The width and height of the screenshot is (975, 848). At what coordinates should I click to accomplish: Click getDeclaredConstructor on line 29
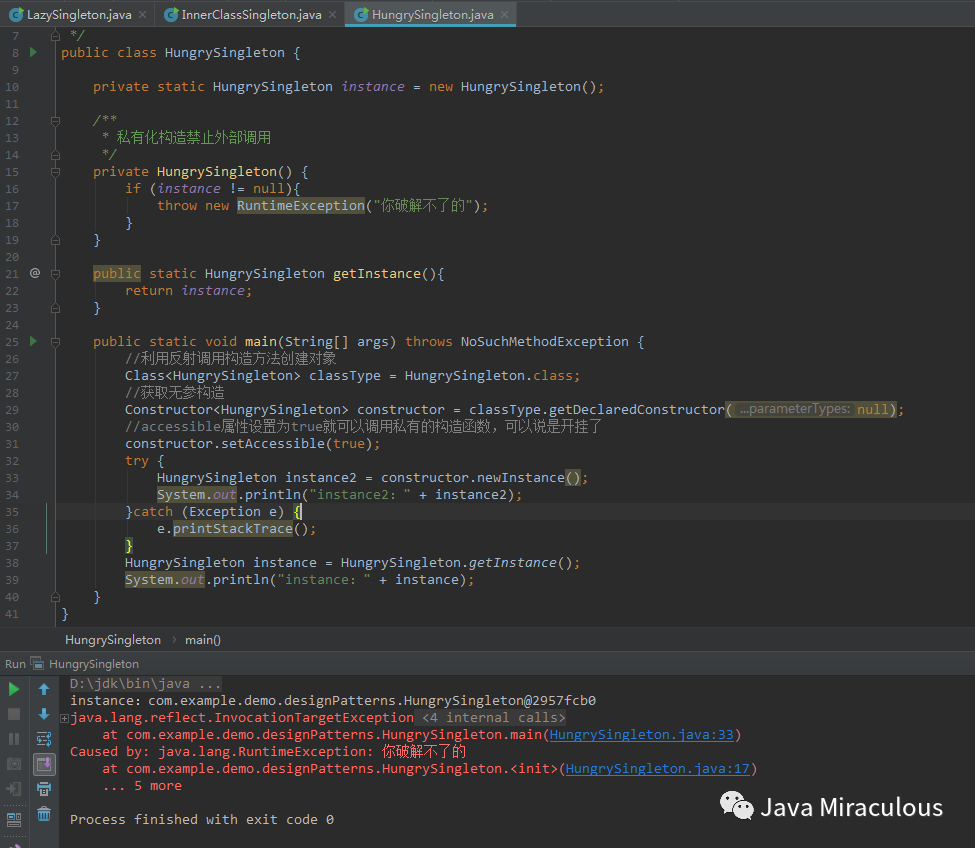pyautogui.click(x=637, y=409)
